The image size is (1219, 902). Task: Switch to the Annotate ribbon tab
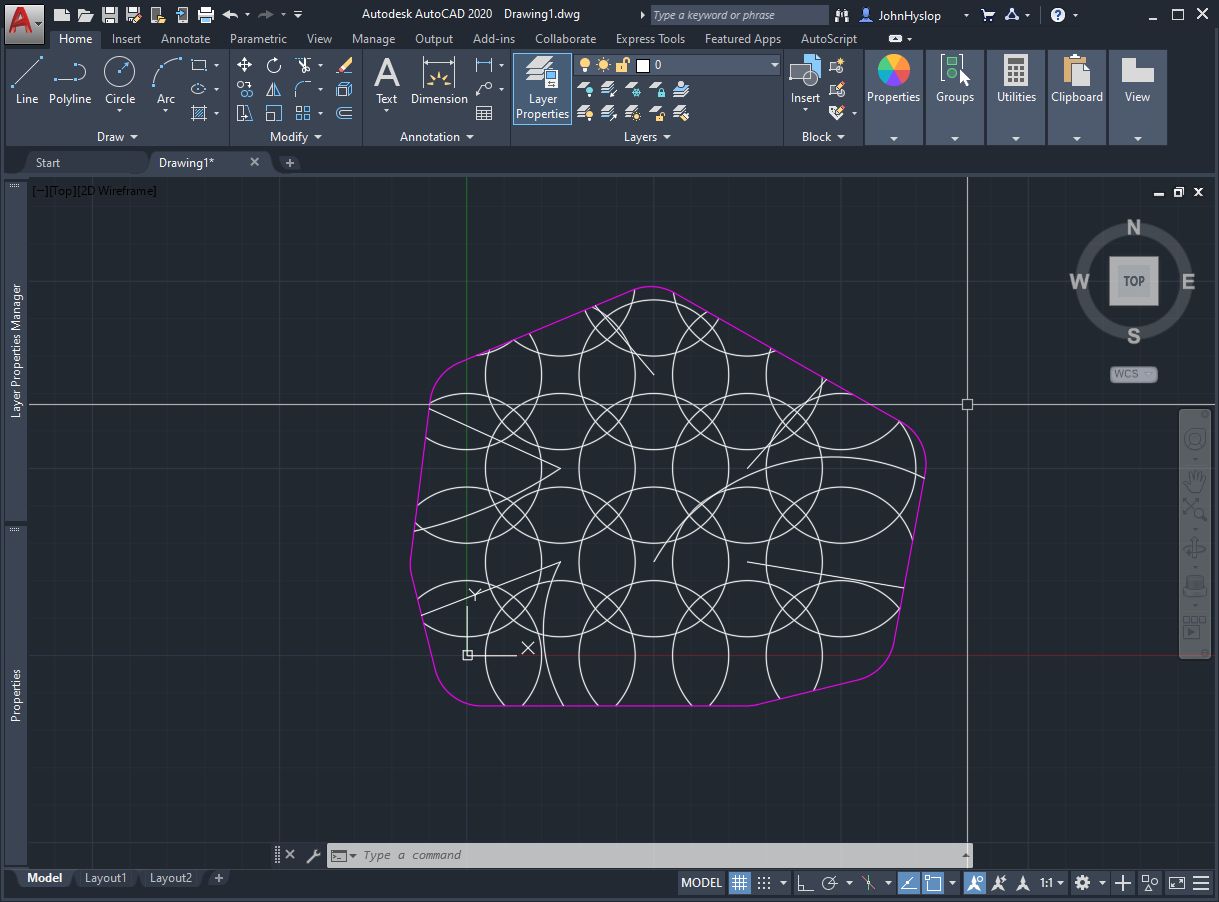pos(185,39)
